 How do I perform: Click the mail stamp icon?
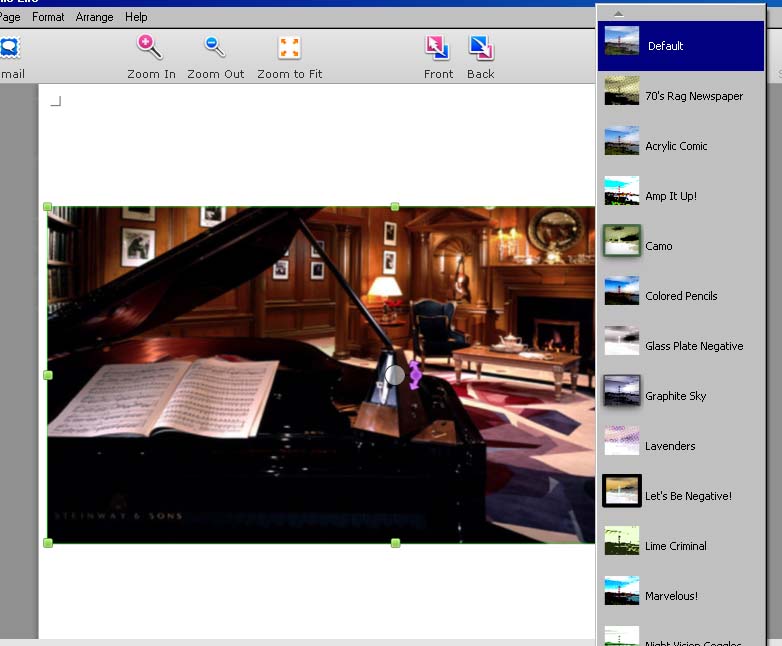10,48
